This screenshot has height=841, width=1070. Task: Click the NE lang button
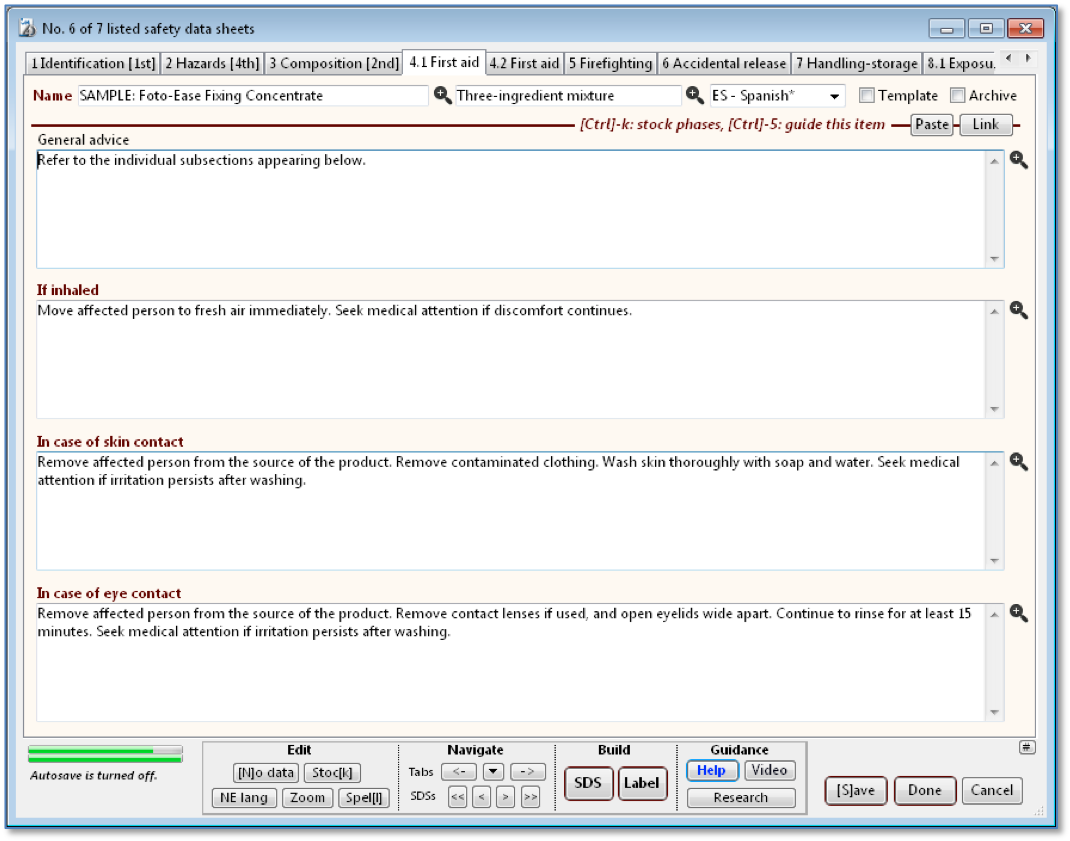click(x=244, y=797)
